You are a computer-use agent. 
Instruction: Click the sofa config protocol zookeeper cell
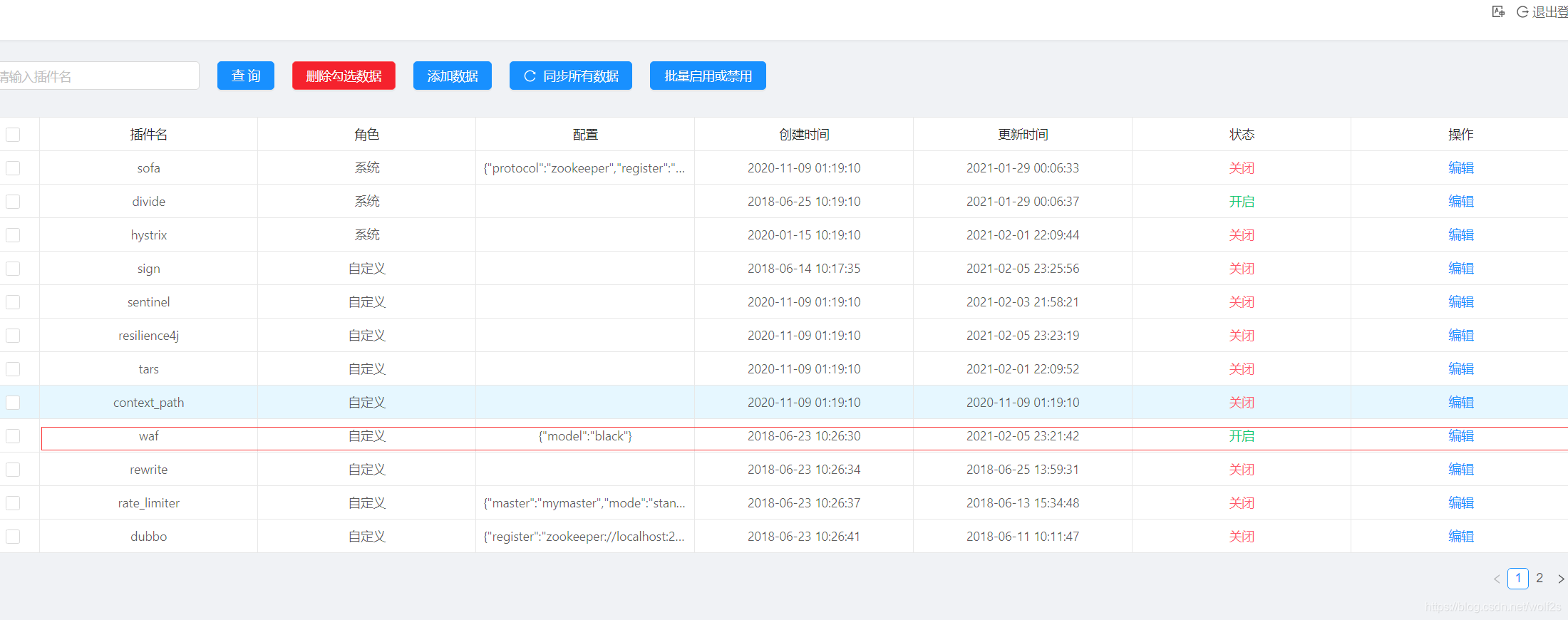[585, 168]
